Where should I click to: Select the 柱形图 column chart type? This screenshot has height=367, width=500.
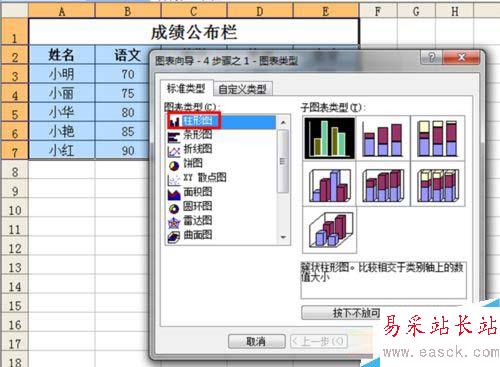tap(221, 121)
